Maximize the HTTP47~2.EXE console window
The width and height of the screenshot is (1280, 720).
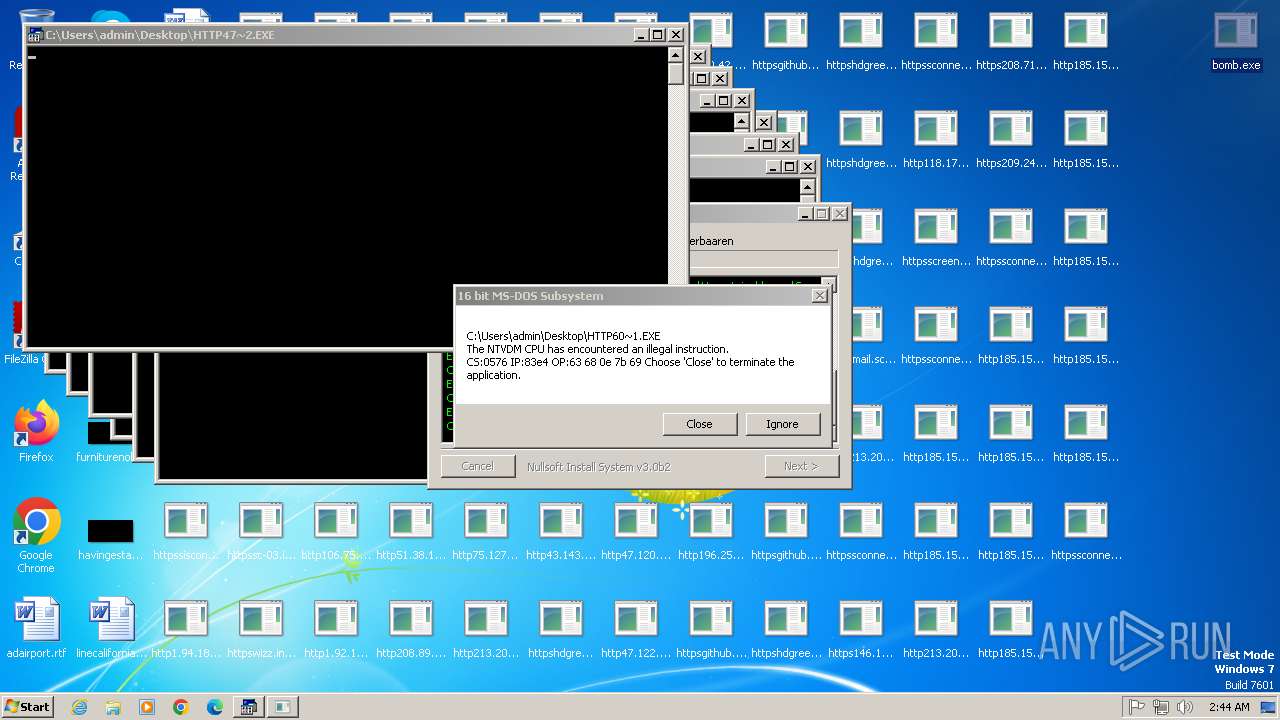657,35
